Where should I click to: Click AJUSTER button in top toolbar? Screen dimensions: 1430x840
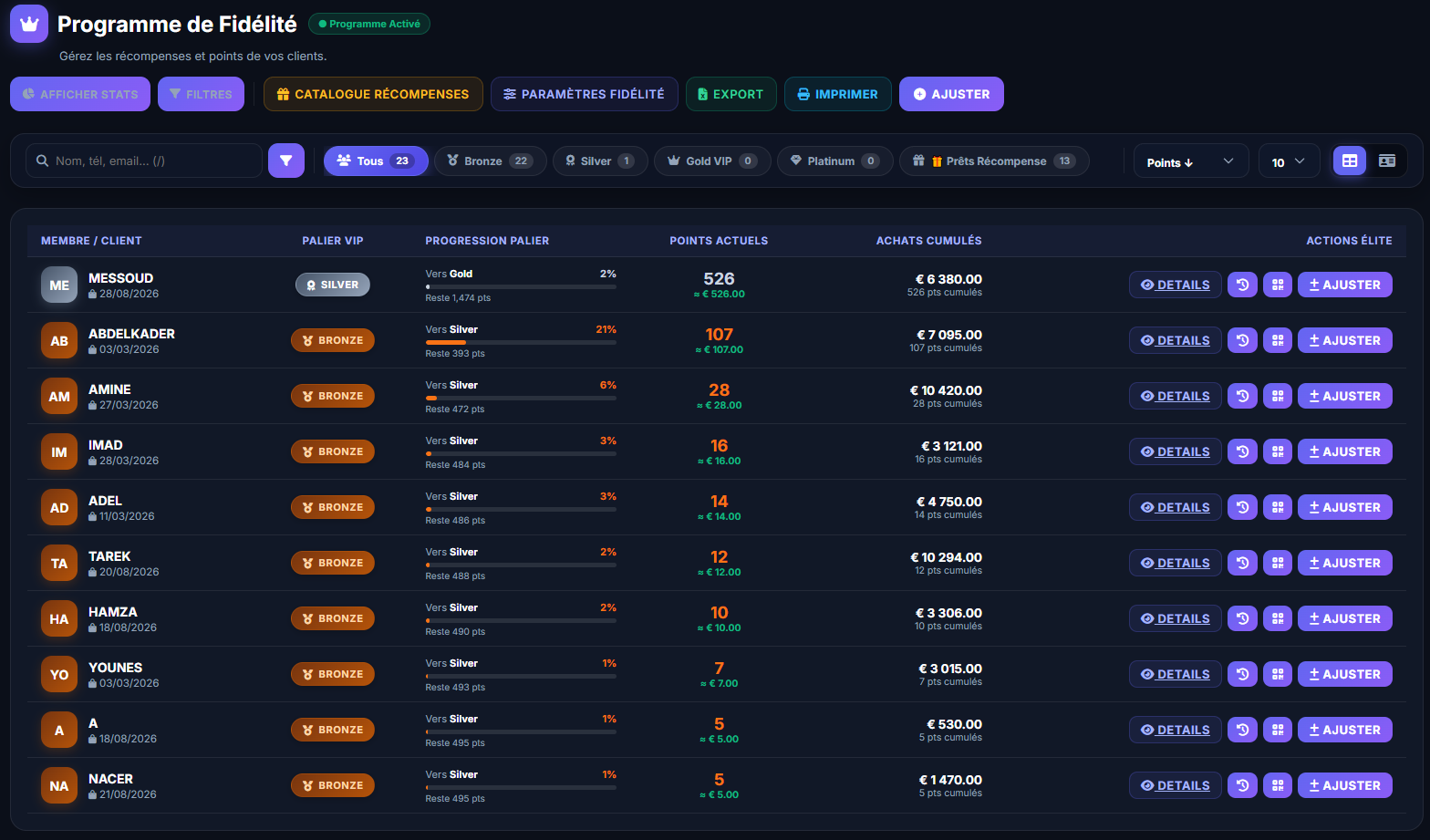[951, 94]
